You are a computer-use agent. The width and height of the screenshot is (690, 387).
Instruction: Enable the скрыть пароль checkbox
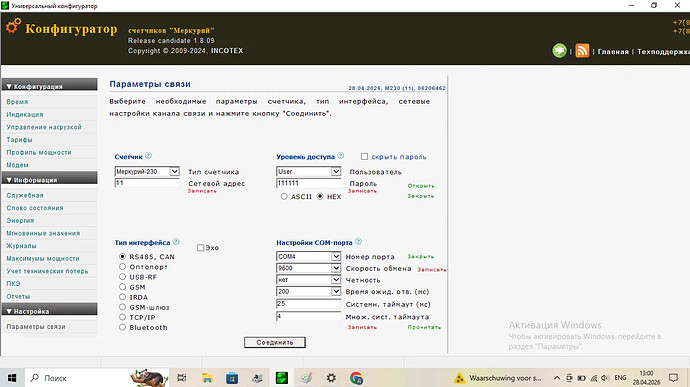[x=364, y=156]
